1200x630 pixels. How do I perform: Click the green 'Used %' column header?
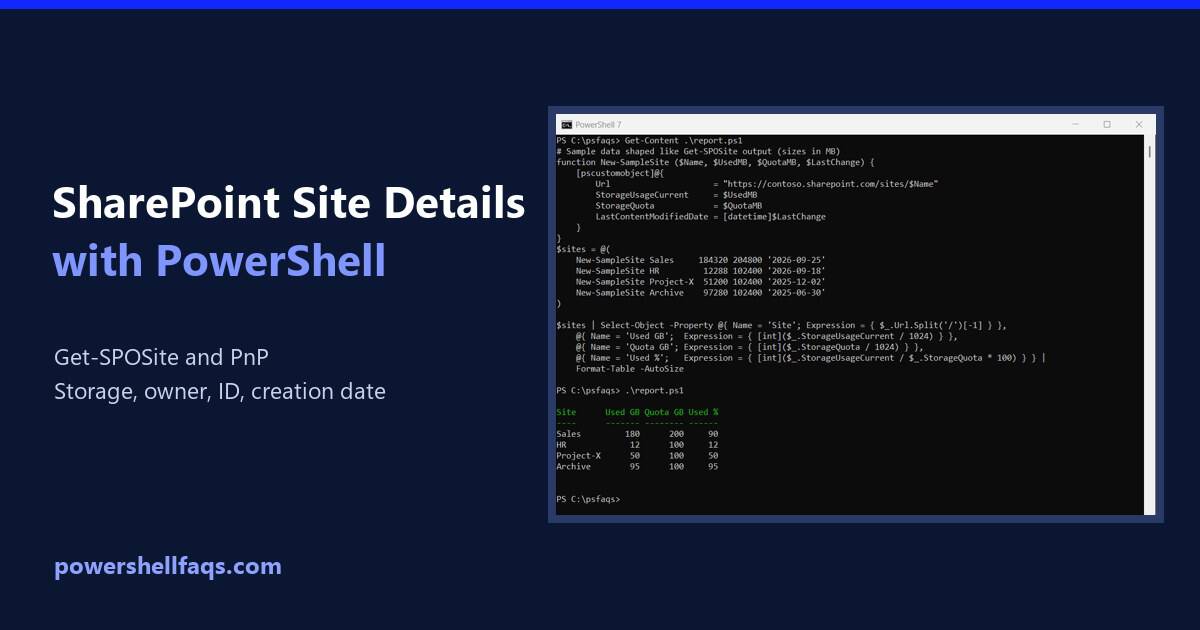click(703, 412)
